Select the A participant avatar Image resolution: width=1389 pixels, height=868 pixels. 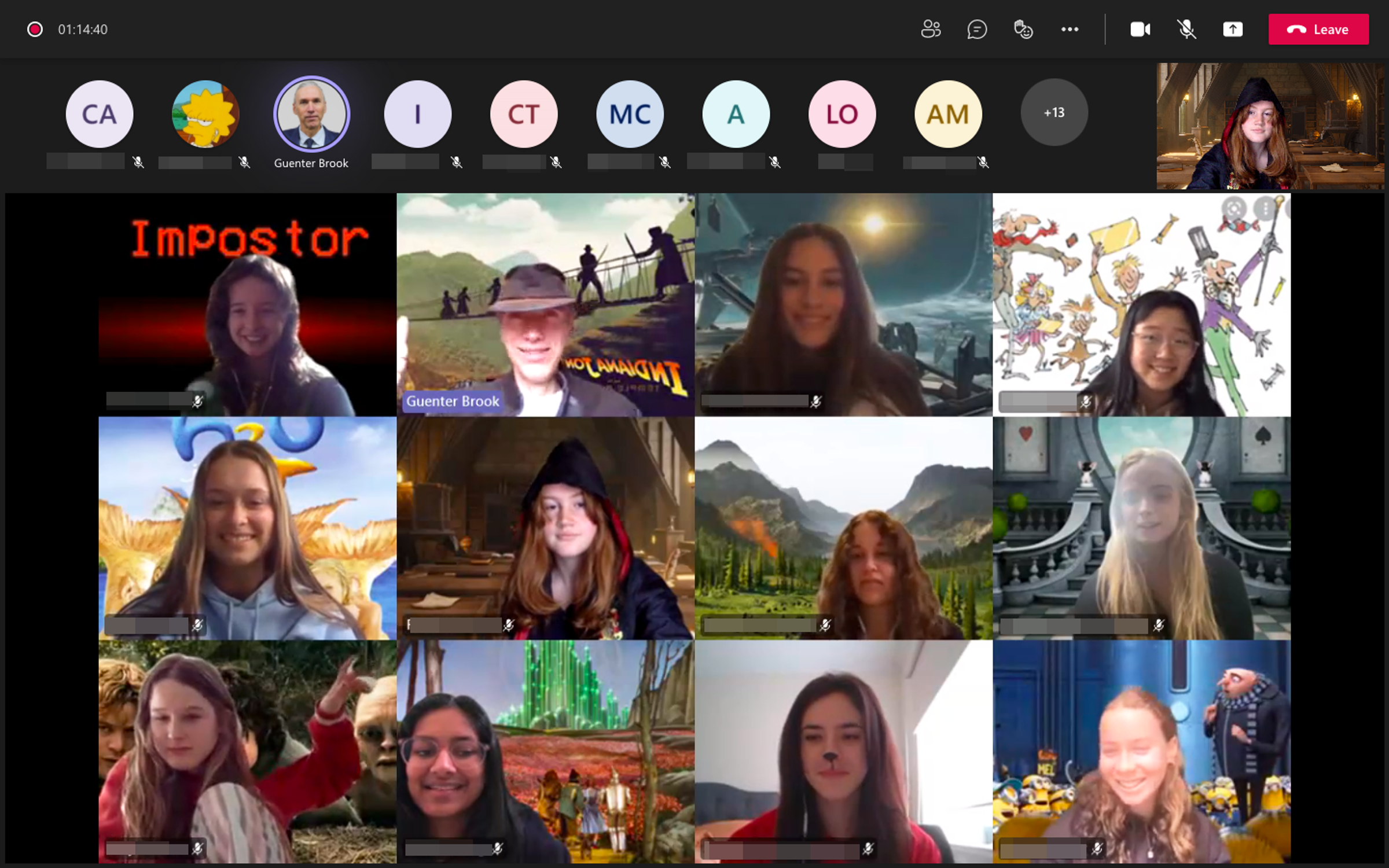point(736,114)
